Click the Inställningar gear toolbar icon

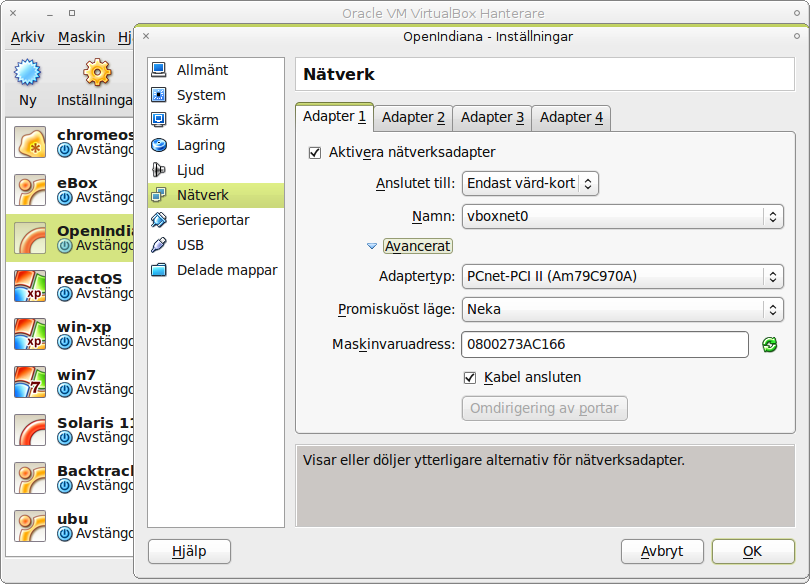[97, 74]
